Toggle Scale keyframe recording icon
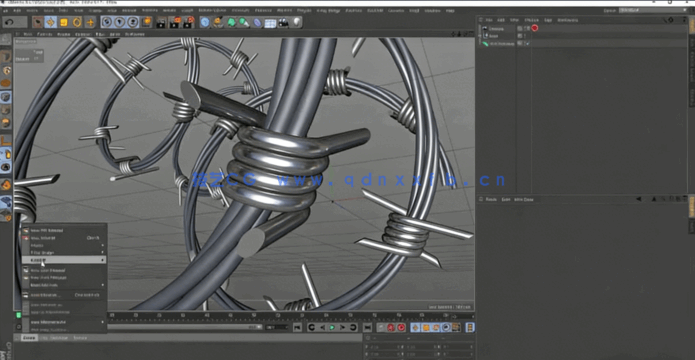This screenshot has height=360, width=695. pyautogui.click(x=426, y=328)
